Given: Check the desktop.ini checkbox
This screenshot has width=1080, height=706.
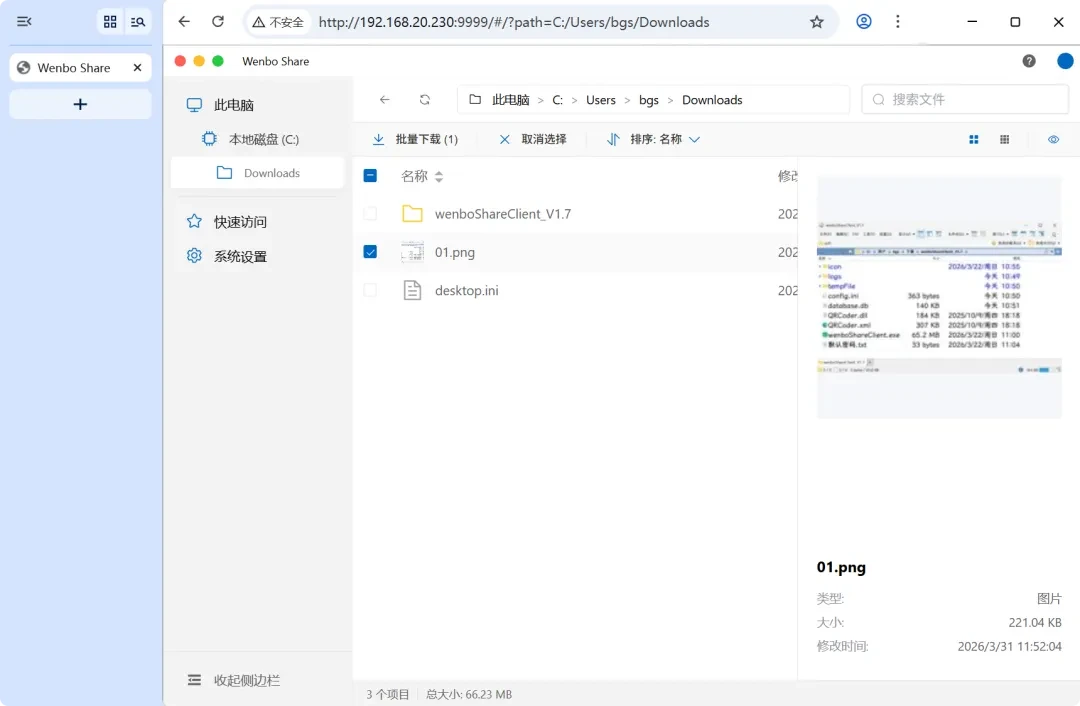Looking at the screenshot, I should pyautogui.click(x=370, y=290).
